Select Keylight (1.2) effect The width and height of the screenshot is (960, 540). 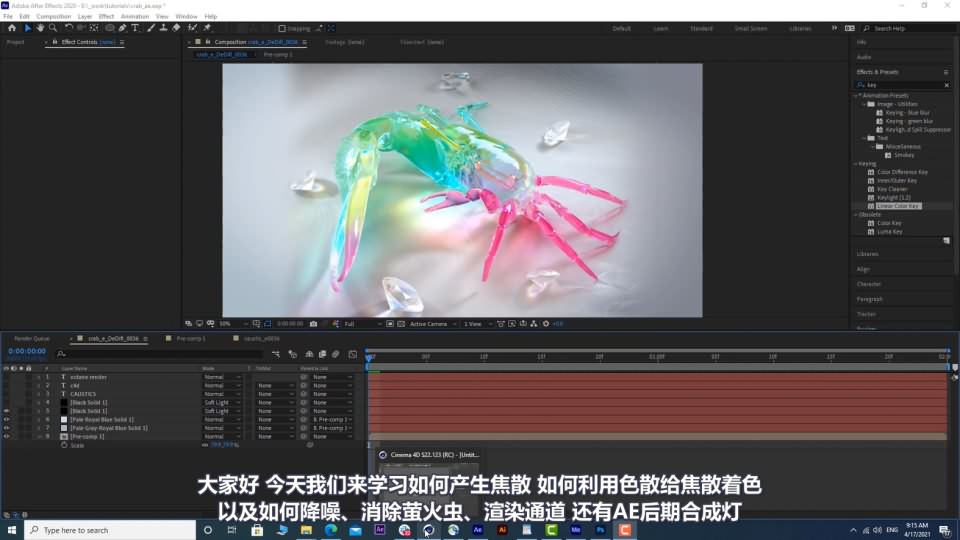[x=893, y=198]
